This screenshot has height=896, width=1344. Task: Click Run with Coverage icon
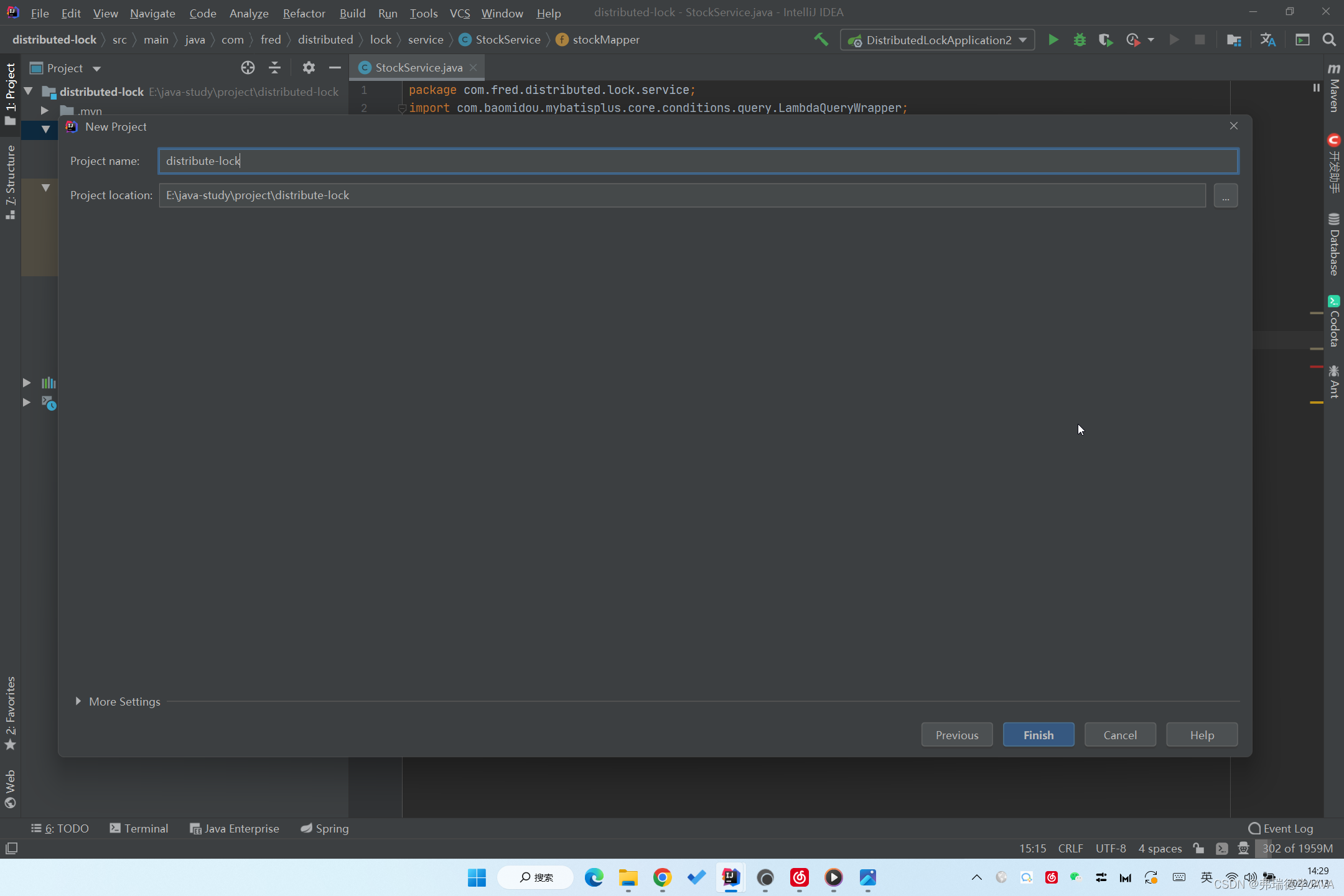coord(1106,40)
